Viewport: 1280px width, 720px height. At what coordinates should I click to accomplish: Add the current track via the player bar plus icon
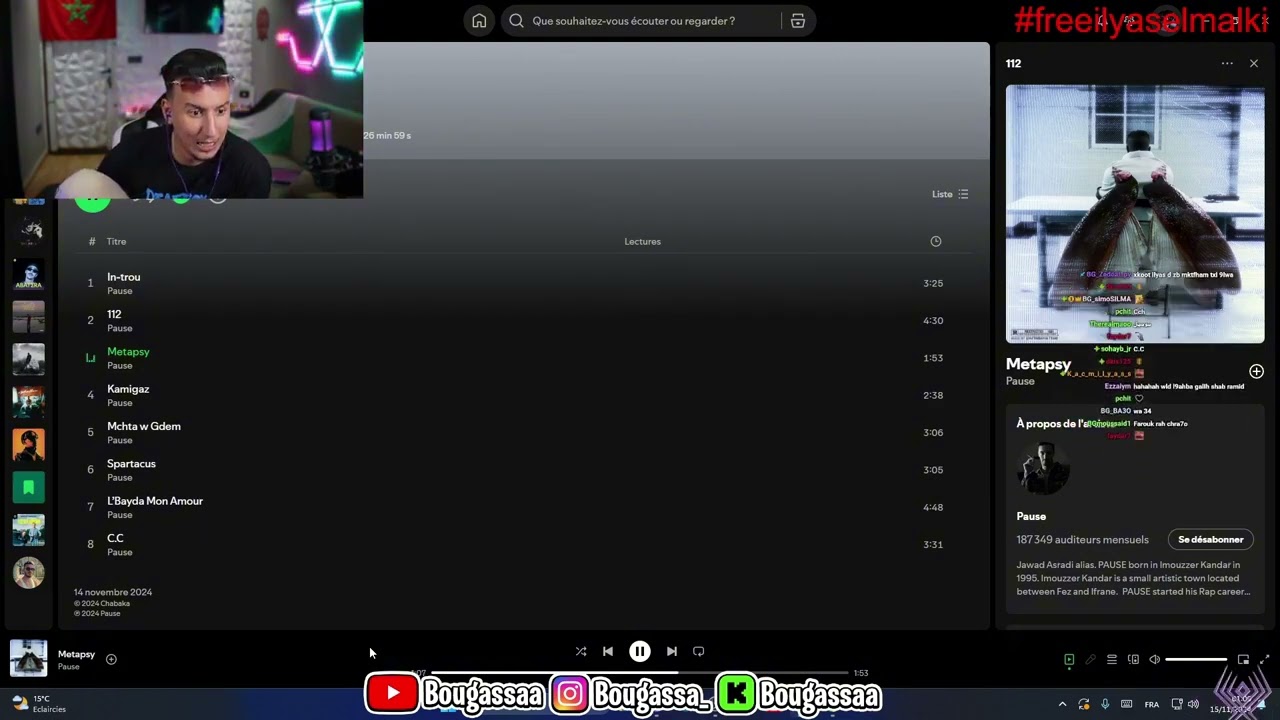tap(111, 659)
